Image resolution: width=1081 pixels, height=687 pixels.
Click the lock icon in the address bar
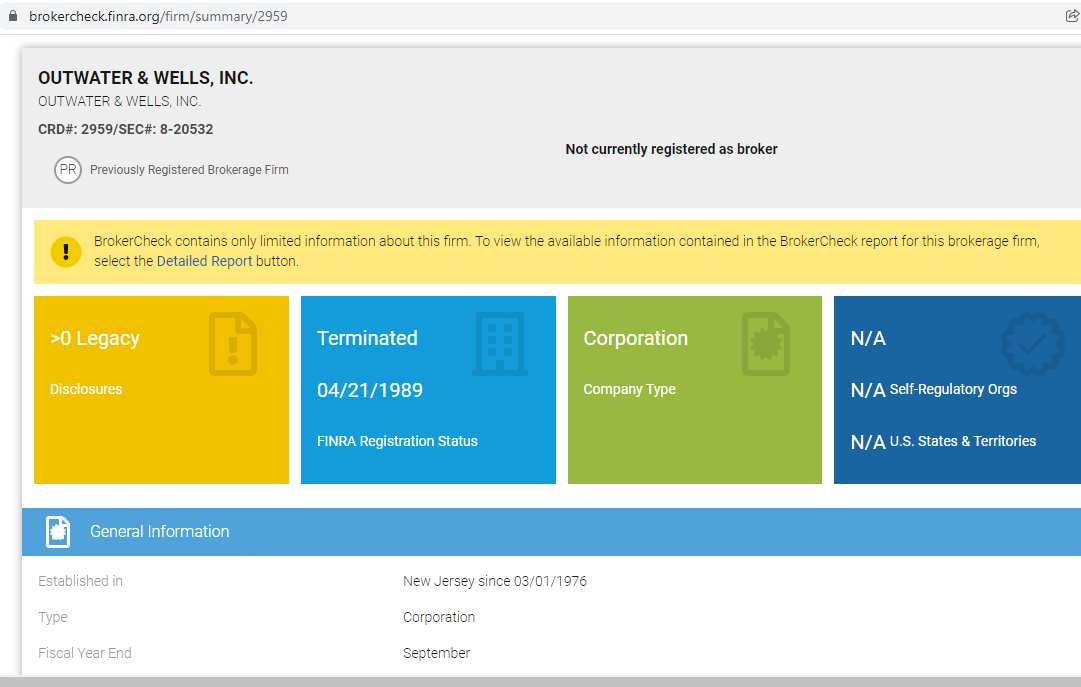[x=13, y=16]
